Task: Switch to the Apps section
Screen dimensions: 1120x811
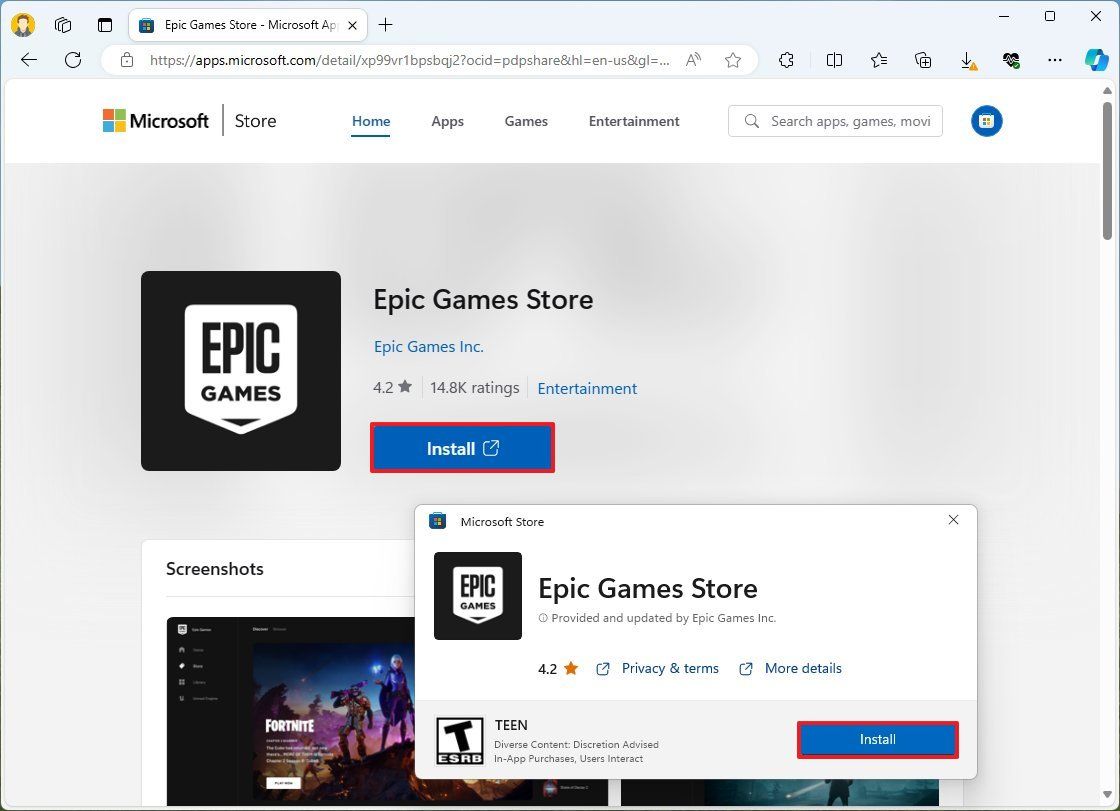Action: point(447,121)
